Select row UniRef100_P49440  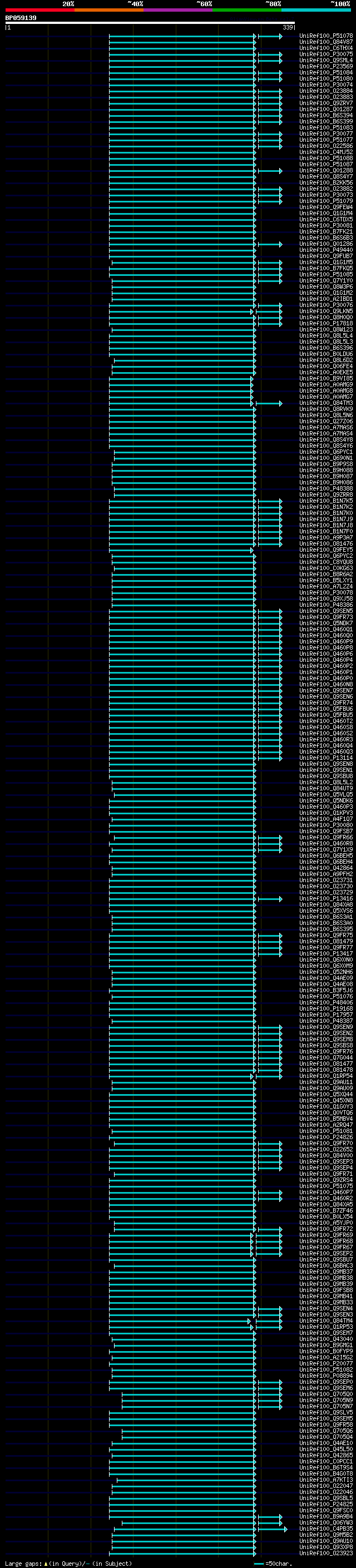click(x=326, y=250)
